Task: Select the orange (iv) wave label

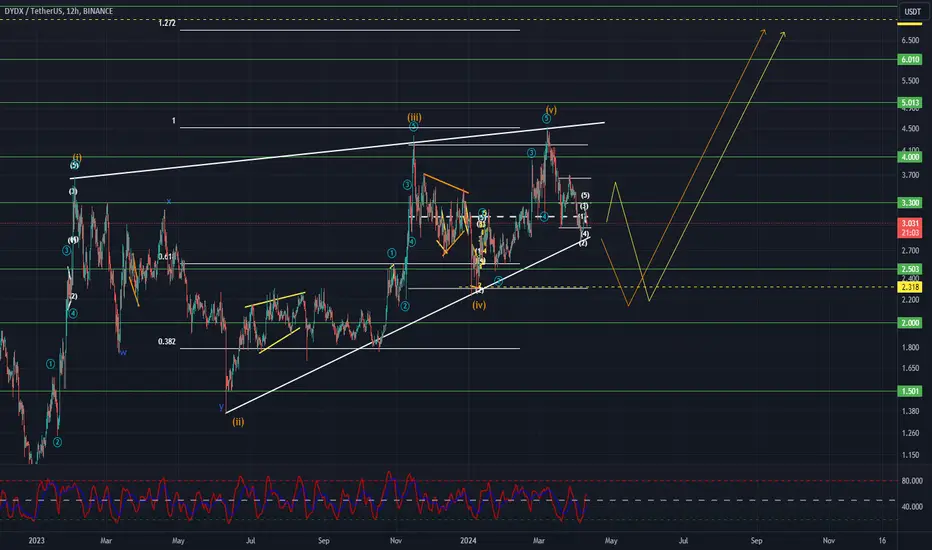Action: pyautogui.click(x=479, y=305)
